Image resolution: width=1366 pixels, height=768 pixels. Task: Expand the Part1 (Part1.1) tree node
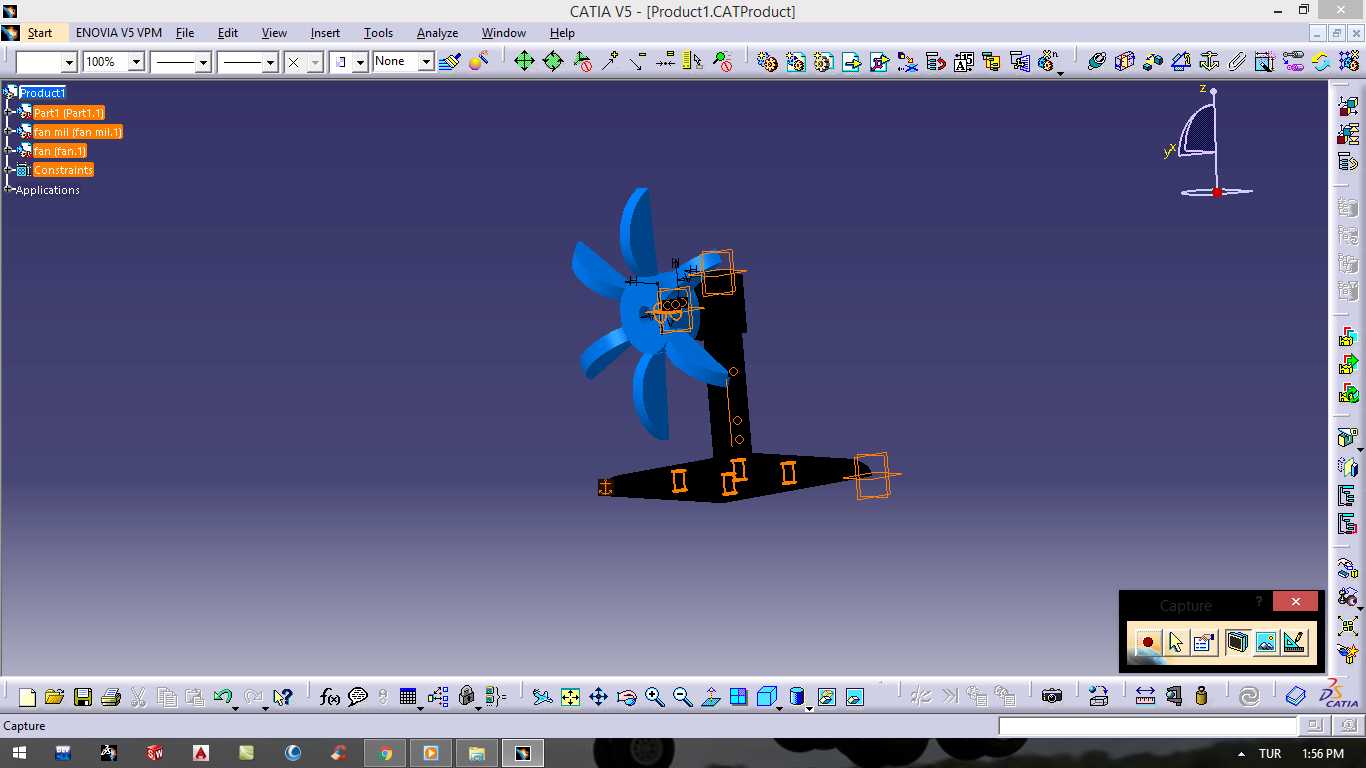coord(9,113)
